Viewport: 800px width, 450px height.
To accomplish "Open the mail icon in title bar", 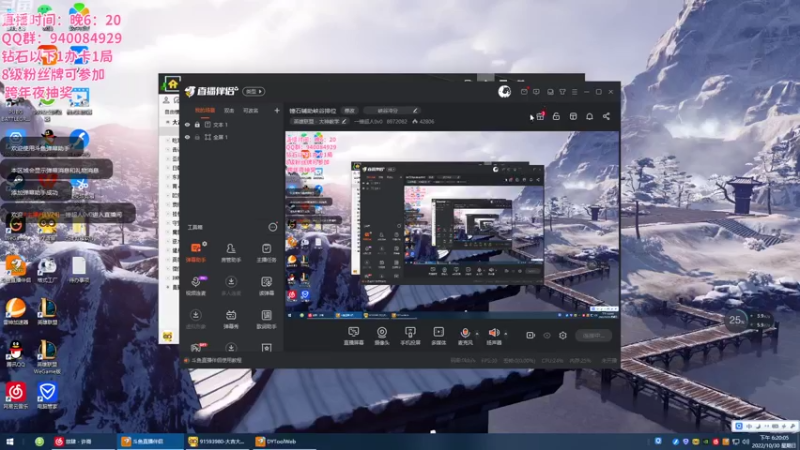I will point(524,92).
